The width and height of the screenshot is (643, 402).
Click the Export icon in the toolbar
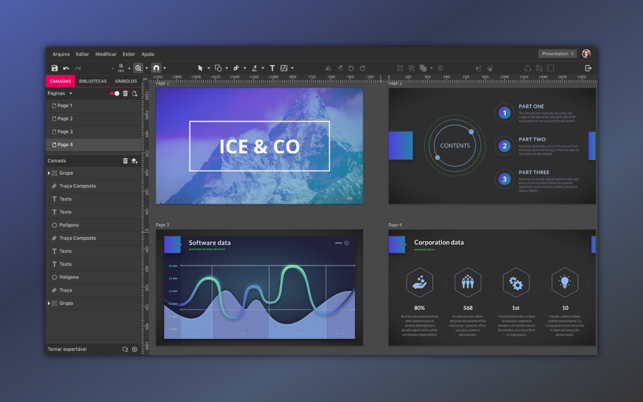click(x=588, y=68)
